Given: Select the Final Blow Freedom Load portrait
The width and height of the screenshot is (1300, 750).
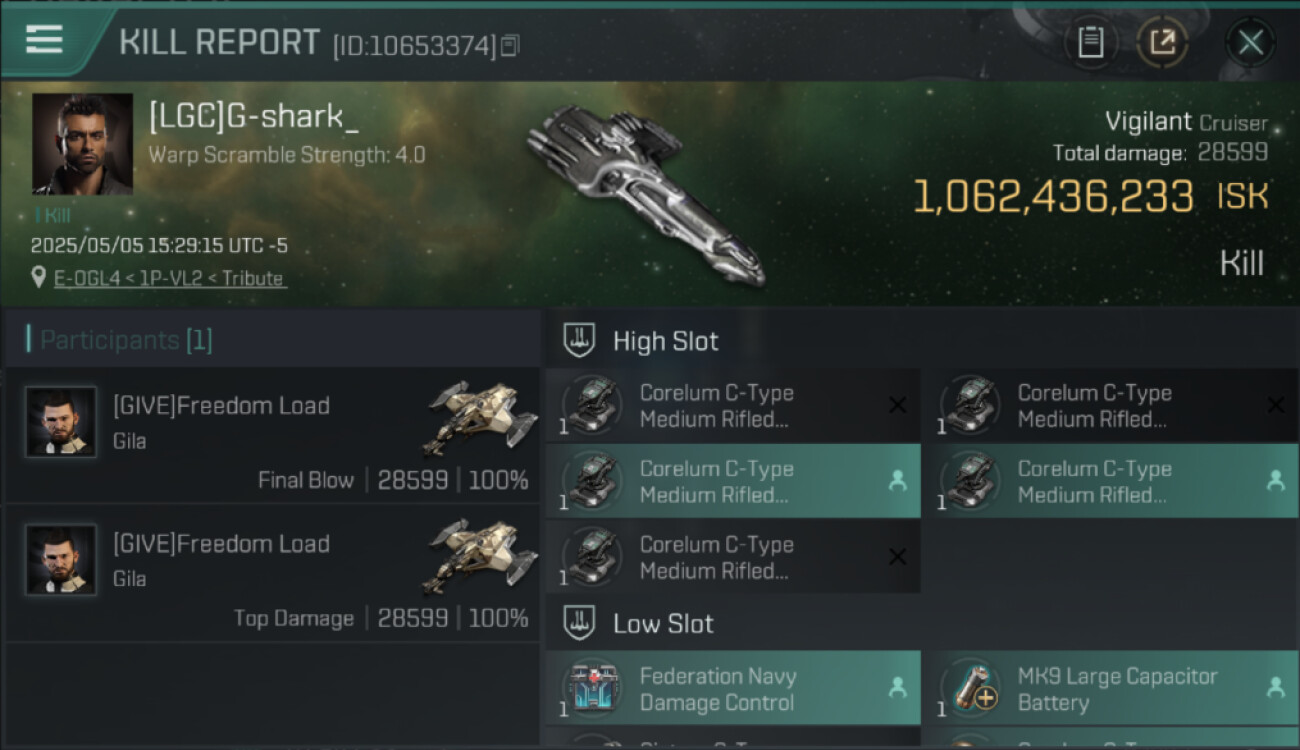Looking at the screenshot, I should click(x=61, y=422).
